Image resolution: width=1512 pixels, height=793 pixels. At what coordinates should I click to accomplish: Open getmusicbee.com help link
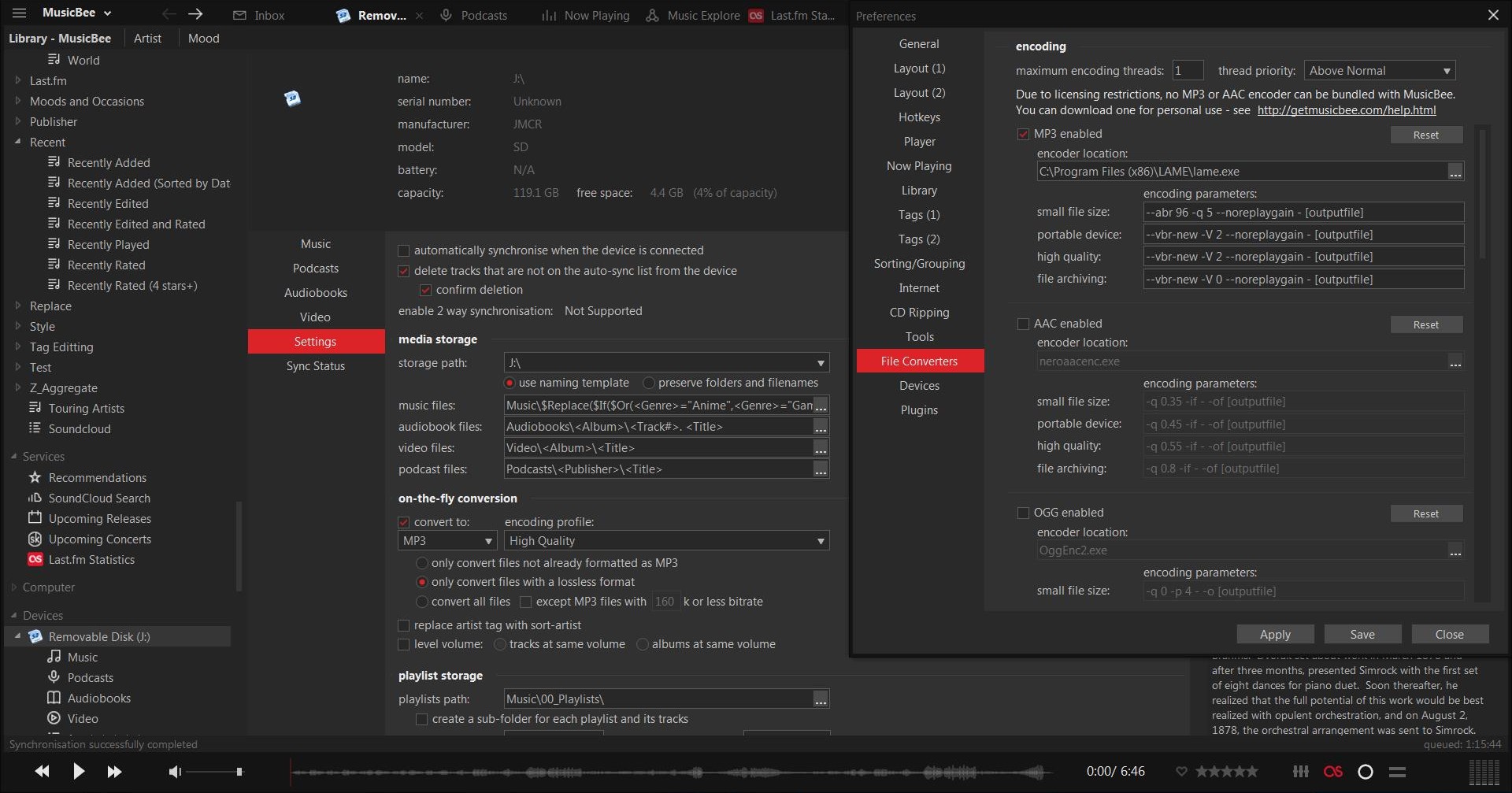point(1347,110)
